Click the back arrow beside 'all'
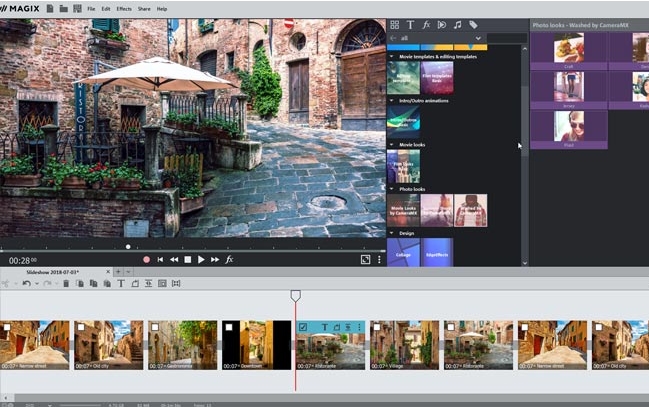The height and width of the screenshot is (407, 649). click(x=393, y=38)
